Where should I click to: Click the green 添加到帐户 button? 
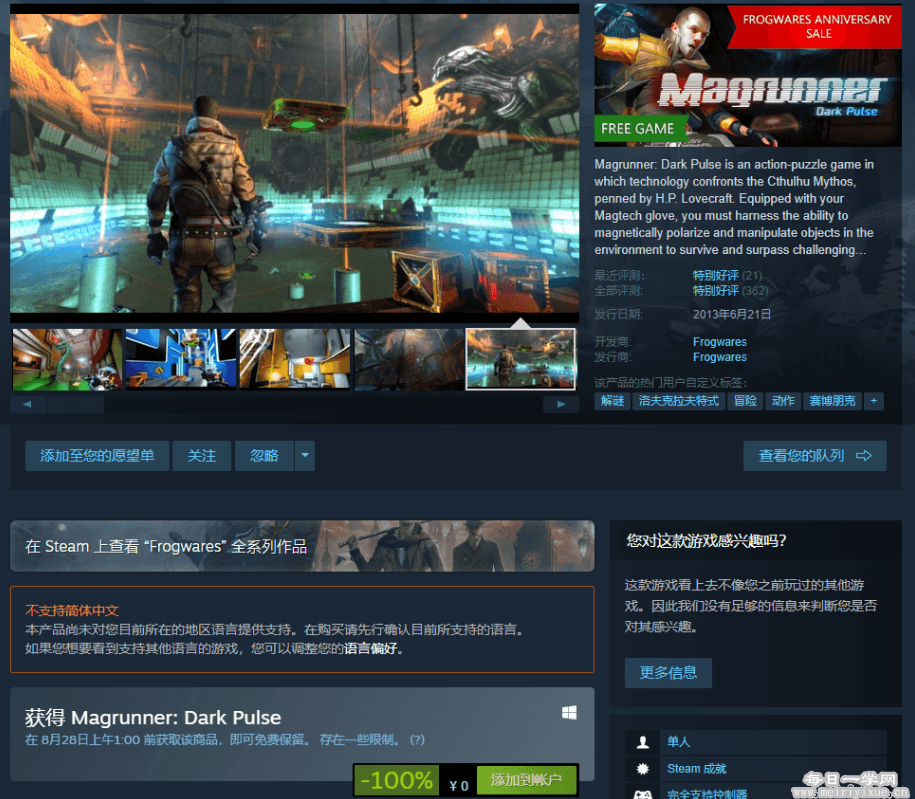pyautogui.click(x=526, y=780)
